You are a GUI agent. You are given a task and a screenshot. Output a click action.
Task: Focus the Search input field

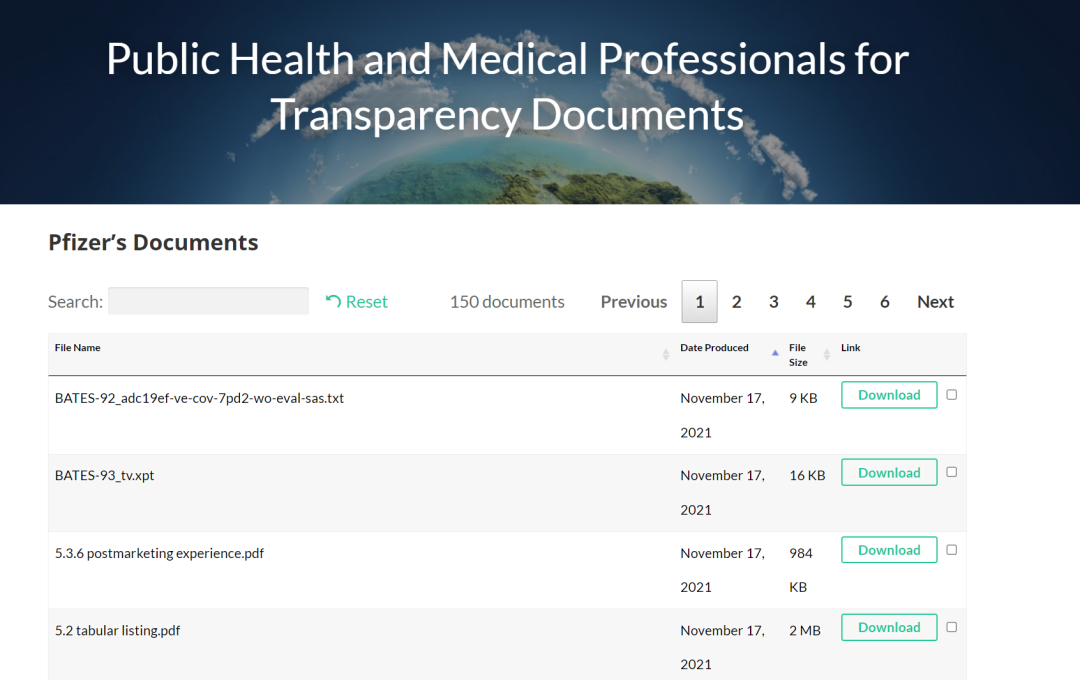208,301
